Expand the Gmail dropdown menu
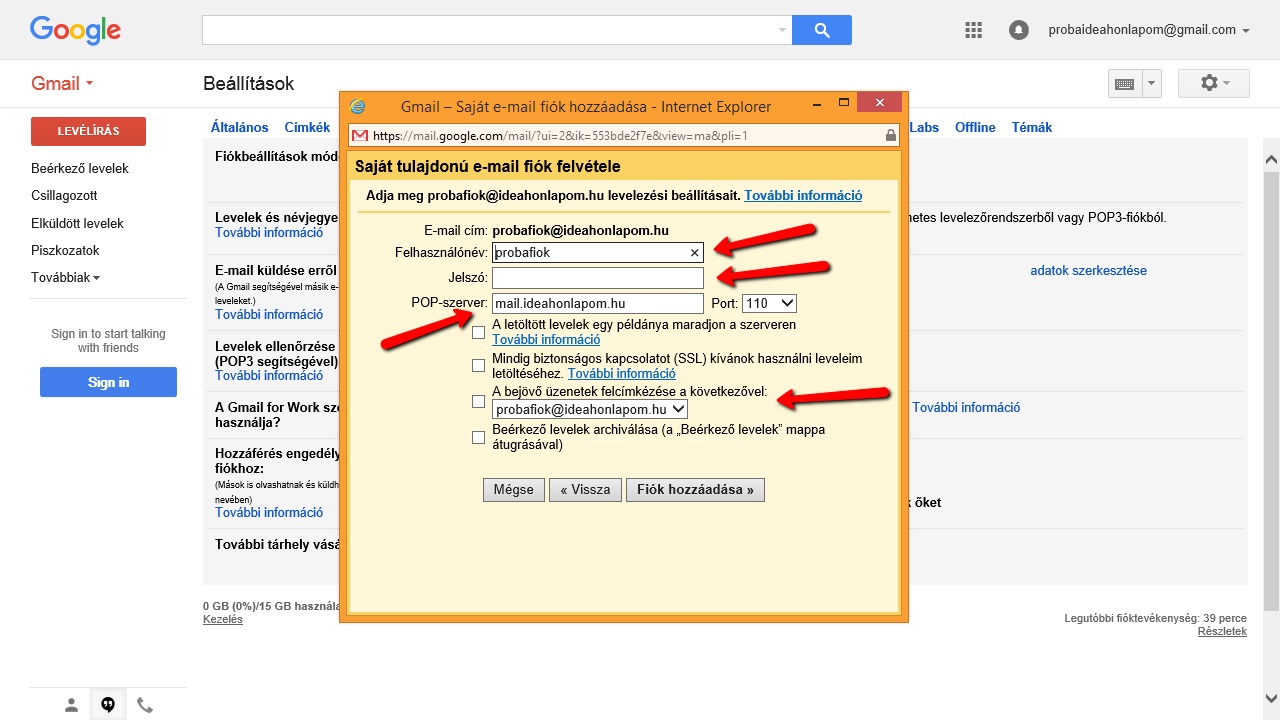Viewport: 1280px width, 720px height. click(x=62, y=83)
